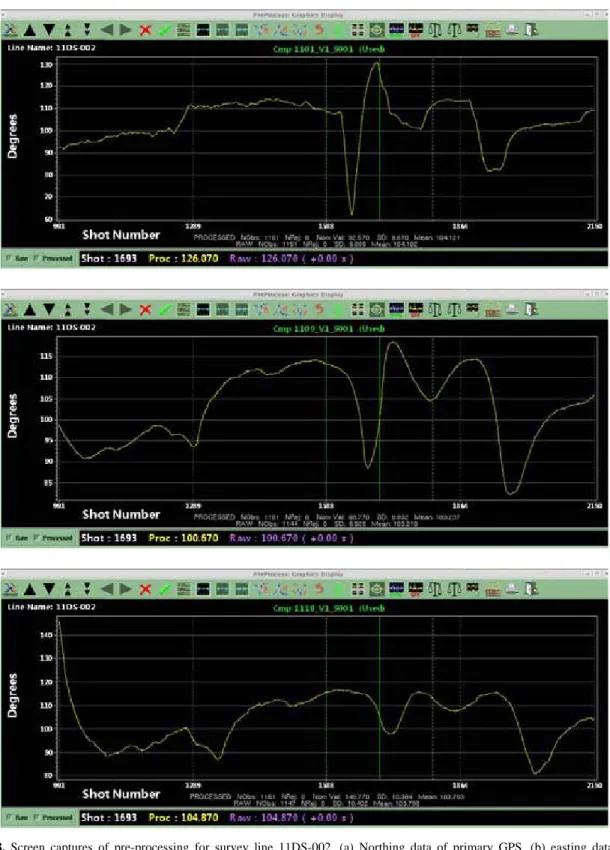The image size is (610, 850).
Task: Click 'Shot Number' axis label in Cmp 1100 window
Action: [x=121, y=514]
